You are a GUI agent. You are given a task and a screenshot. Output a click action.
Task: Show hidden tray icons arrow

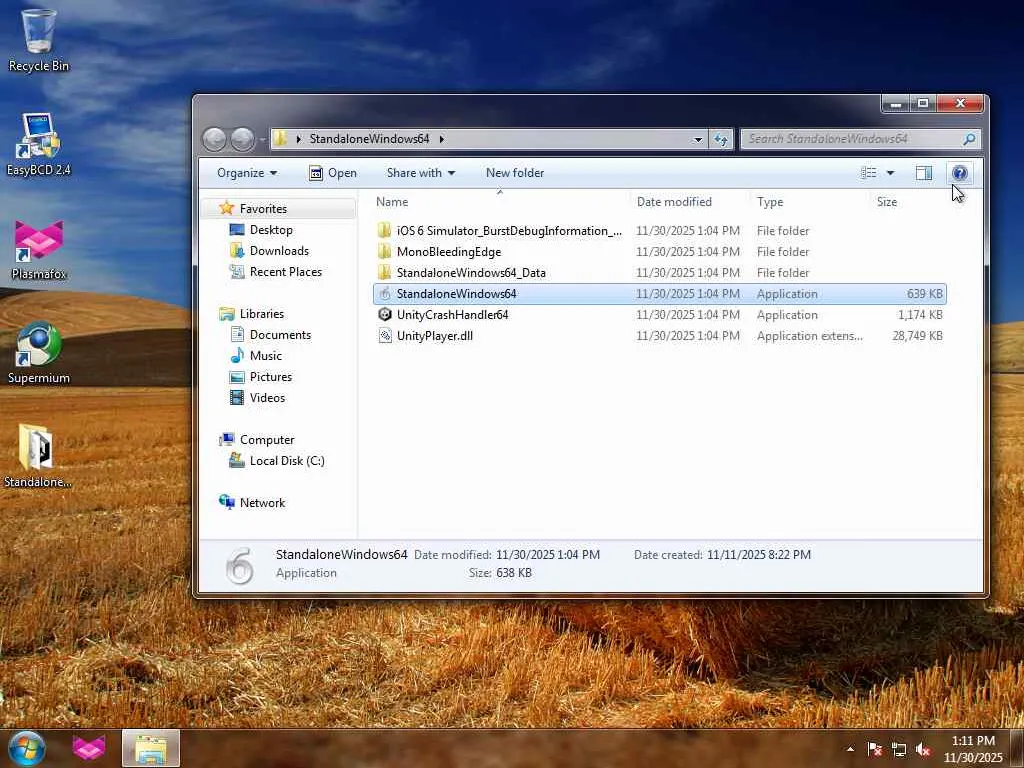pyautogui.click(x=850, y=749)
